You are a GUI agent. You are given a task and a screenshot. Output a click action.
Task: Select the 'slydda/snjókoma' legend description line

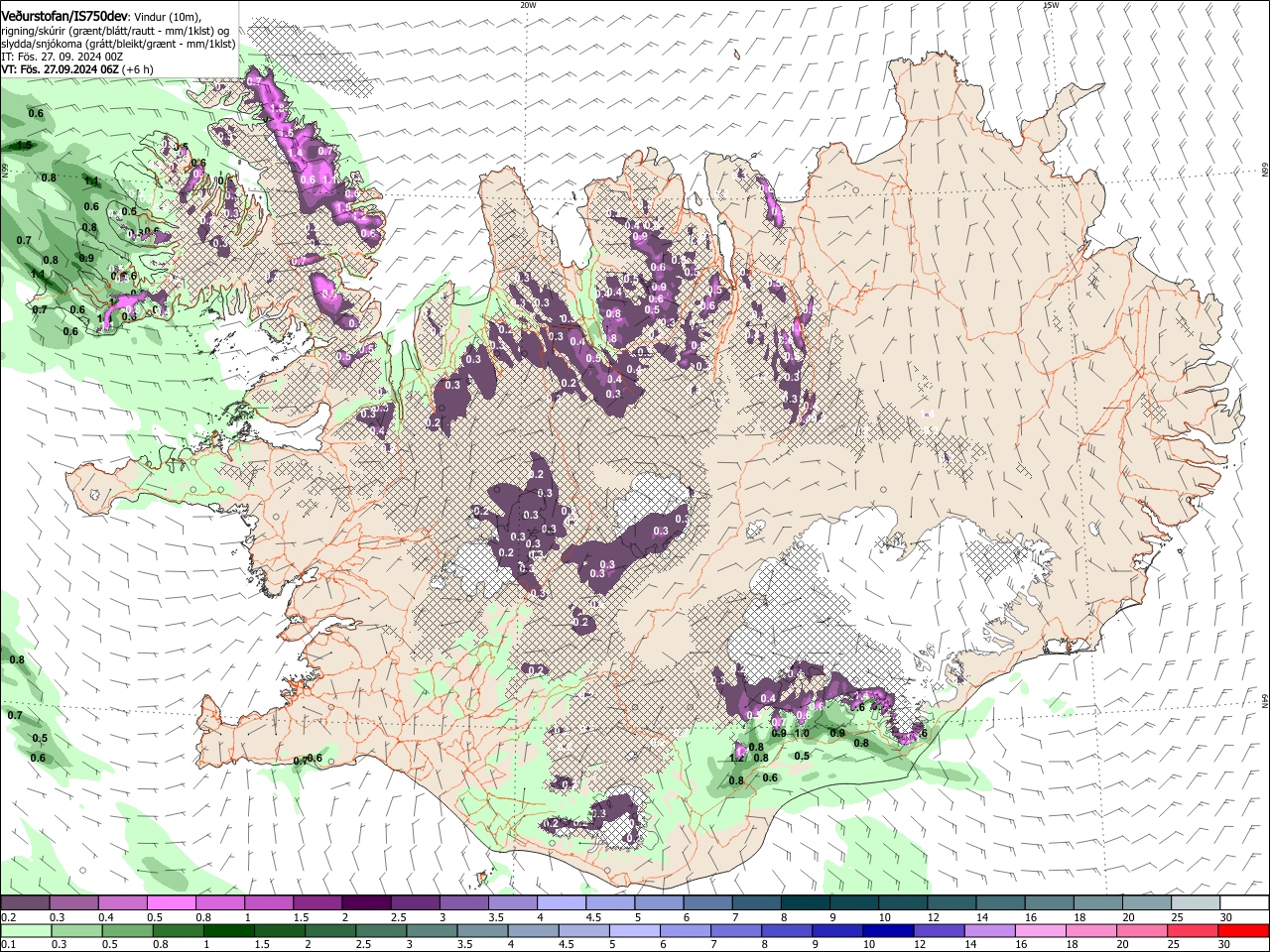[x=118, y=44]
